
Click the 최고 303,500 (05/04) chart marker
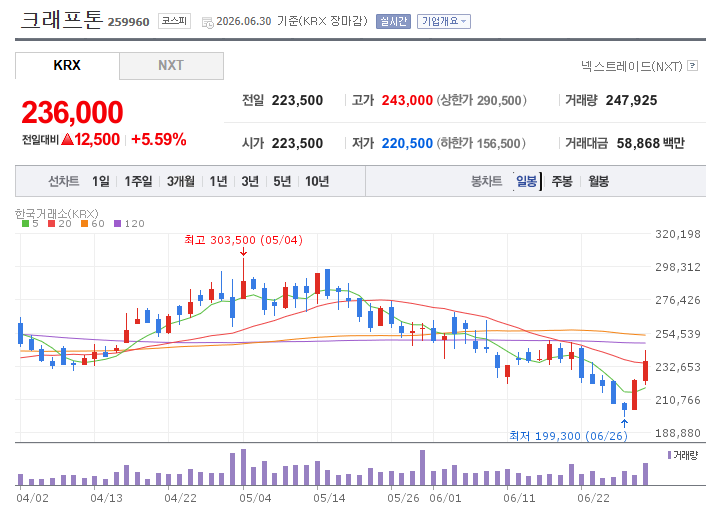244,240
